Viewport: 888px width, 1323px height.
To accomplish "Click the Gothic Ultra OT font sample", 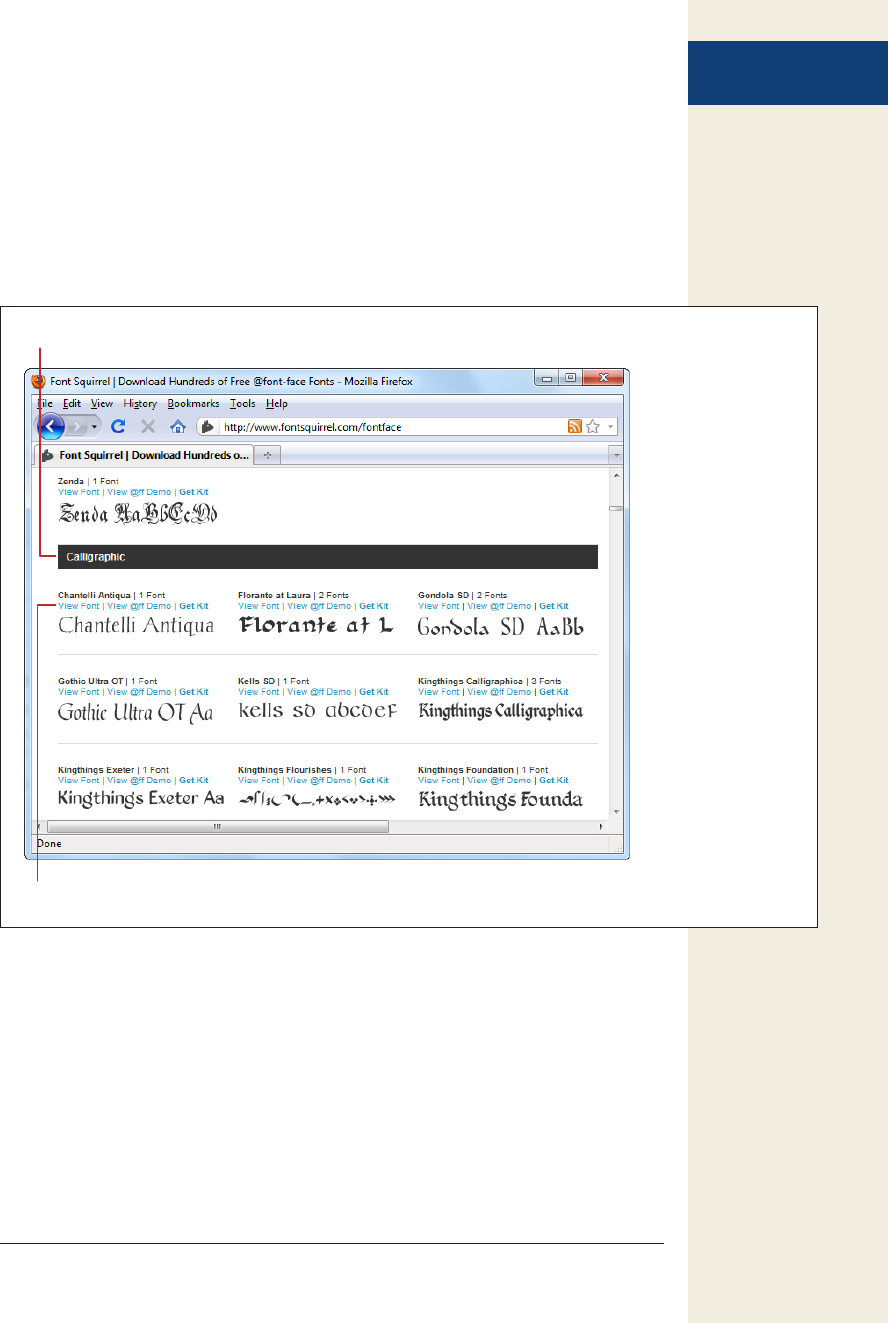I will coord(136,712).
